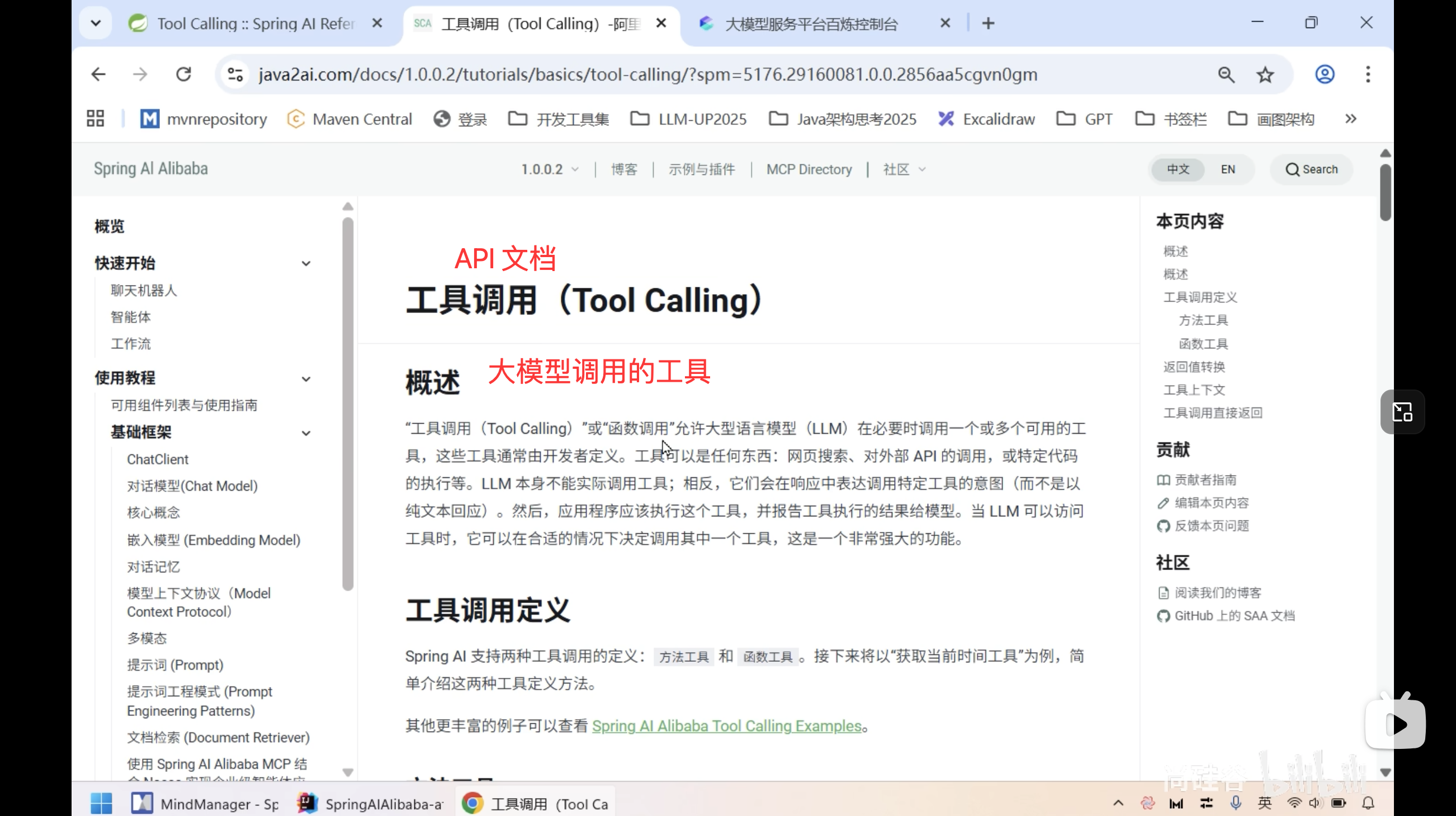This screenshot has height=816, width=1456.
Task: Open the Maven Central bookmark
Action: click(349, 118)
